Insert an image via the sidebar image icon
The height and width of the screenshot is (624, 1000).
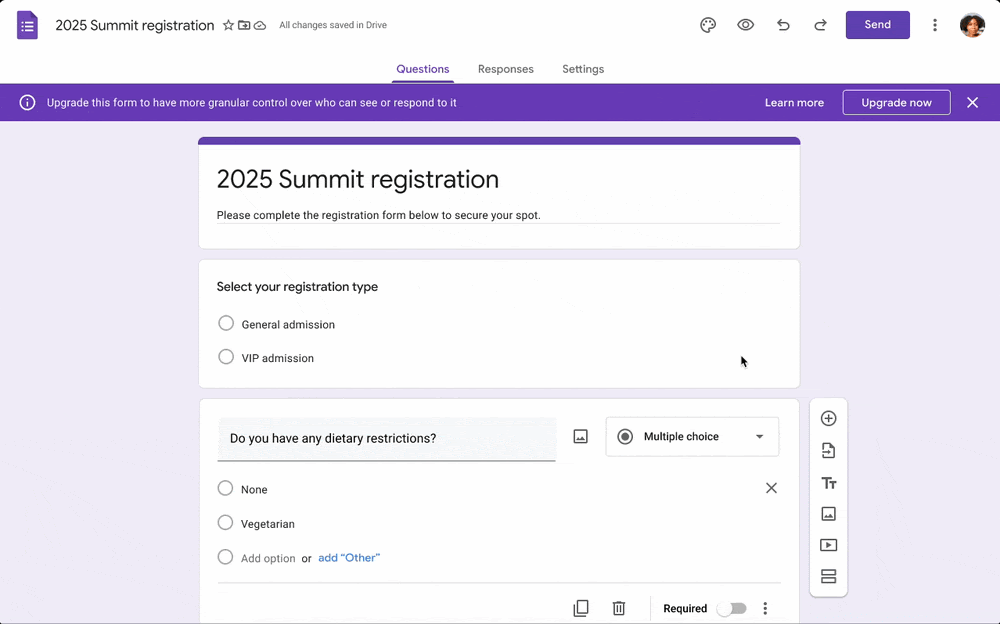click(x=828, y=513)
